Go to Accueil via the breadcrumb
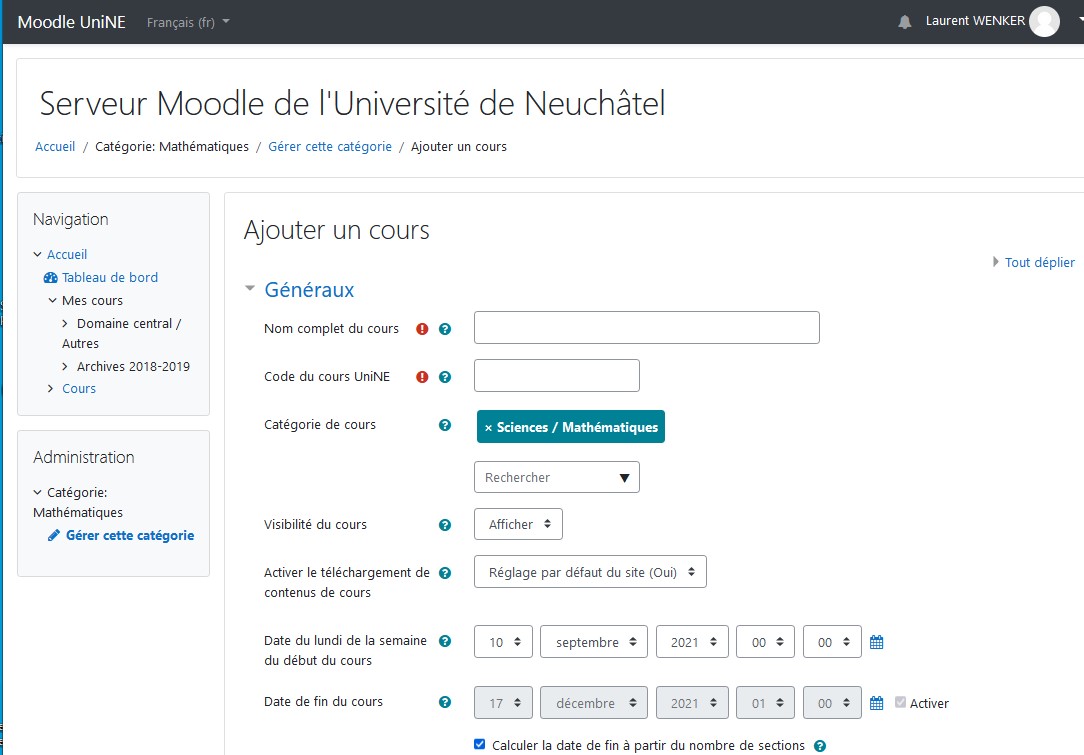The height and width of the screenshot is (755, 1084). pos(55,146)
